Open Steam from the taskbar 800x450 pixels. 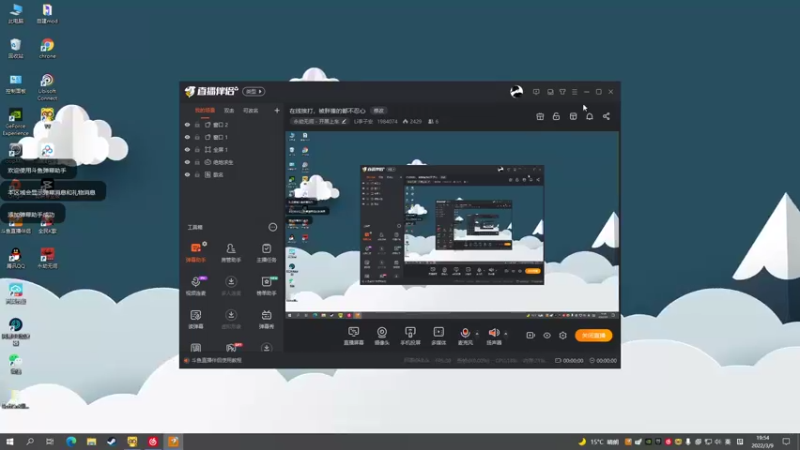tap(112, 442)
